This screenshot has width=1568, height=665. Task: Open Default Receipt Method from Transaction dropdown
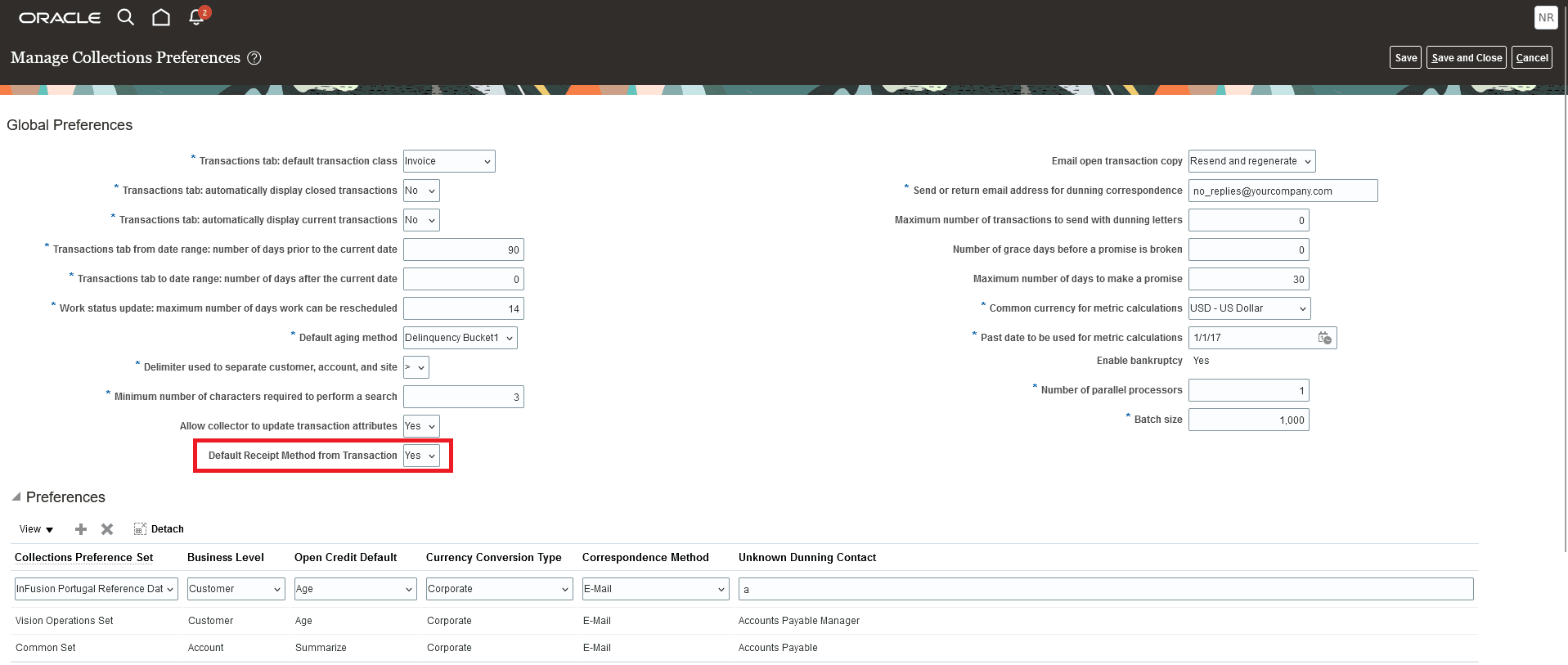click(x=421, y=456)
